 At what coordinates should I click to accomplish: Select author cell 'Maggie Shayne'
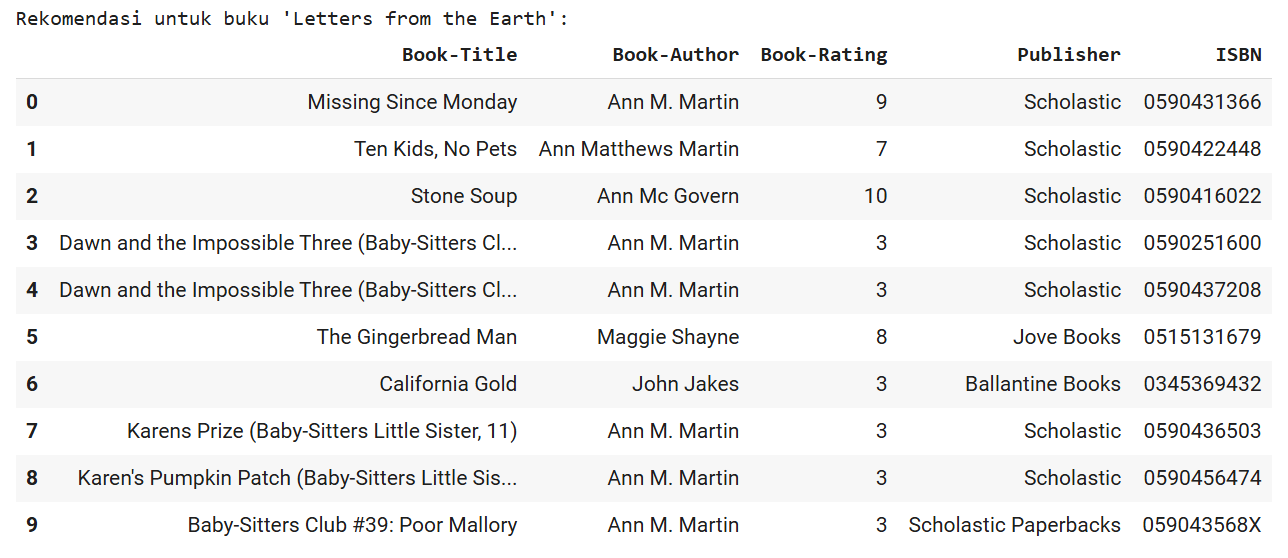coord(668,337)
